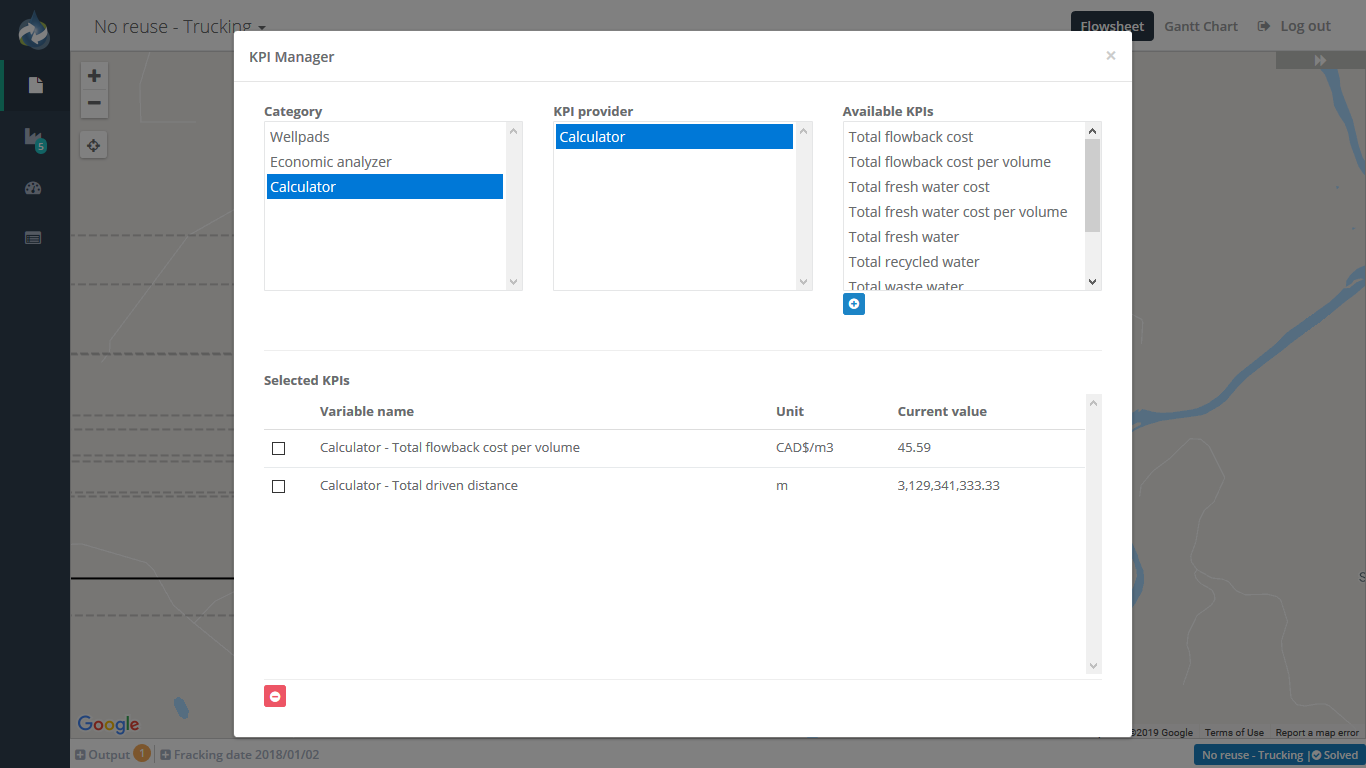
Task: Zoom out on the map with the minus icon
Action: pos(93,104)
